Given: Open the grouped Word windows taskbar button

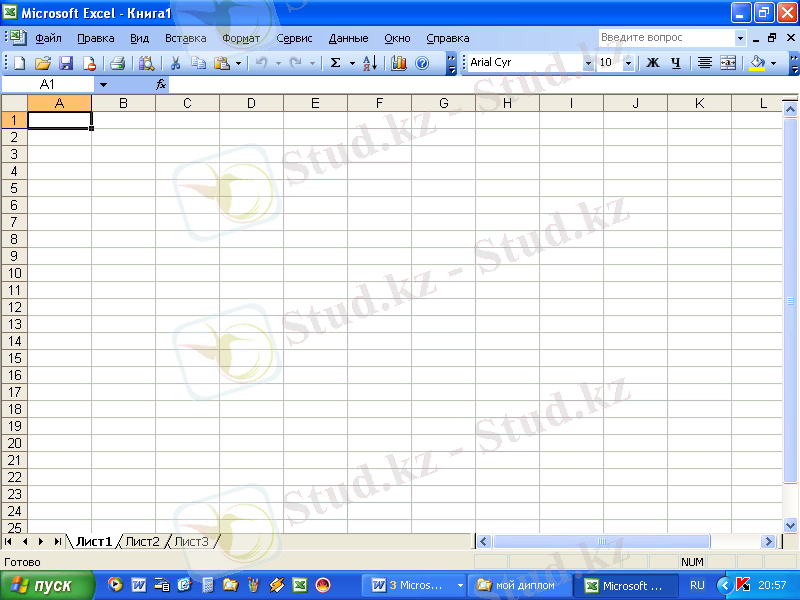Looking at the screenshot, I should (x=414, y=585).
